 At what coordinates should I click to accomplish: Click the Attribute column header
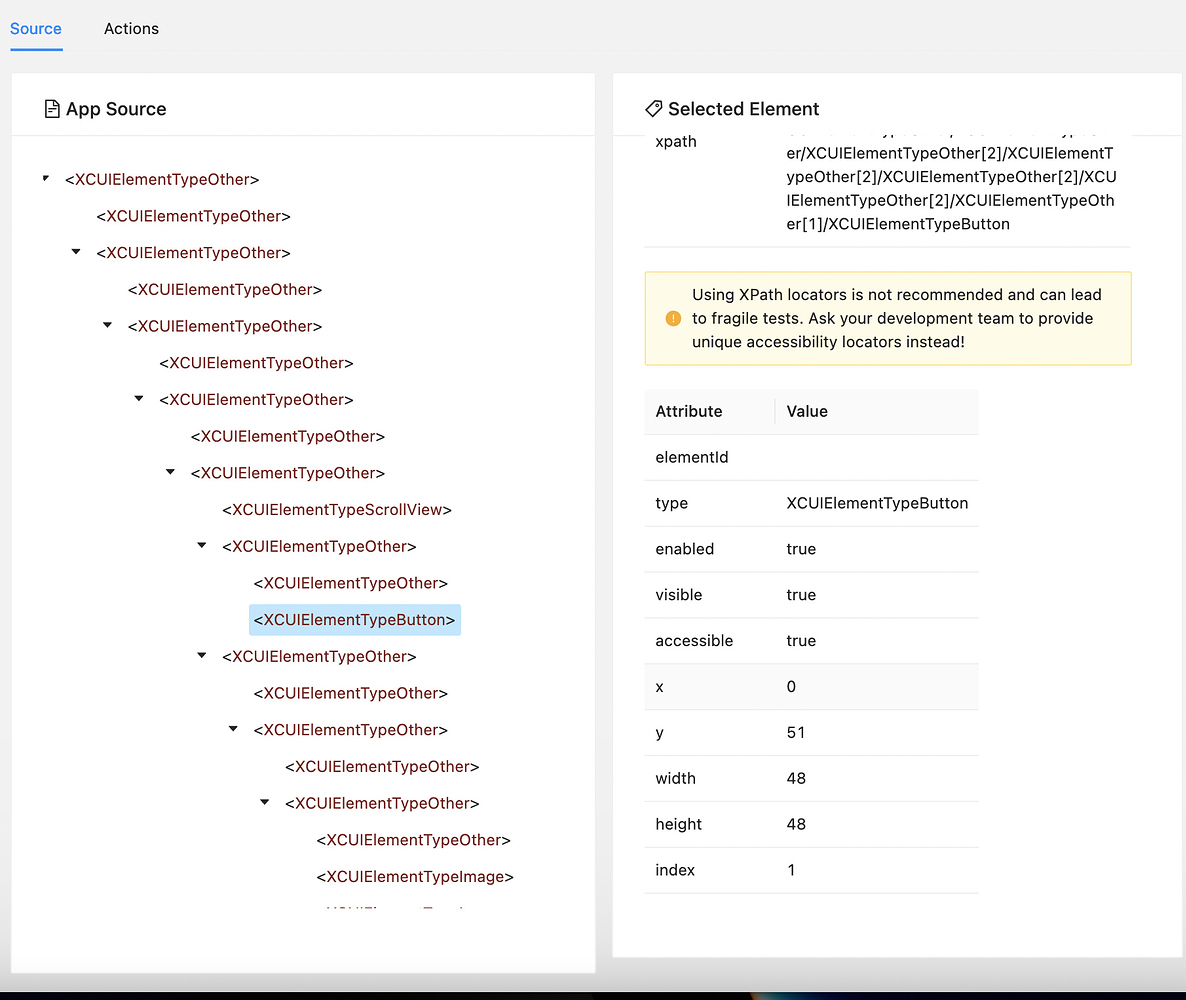[689, 411]
